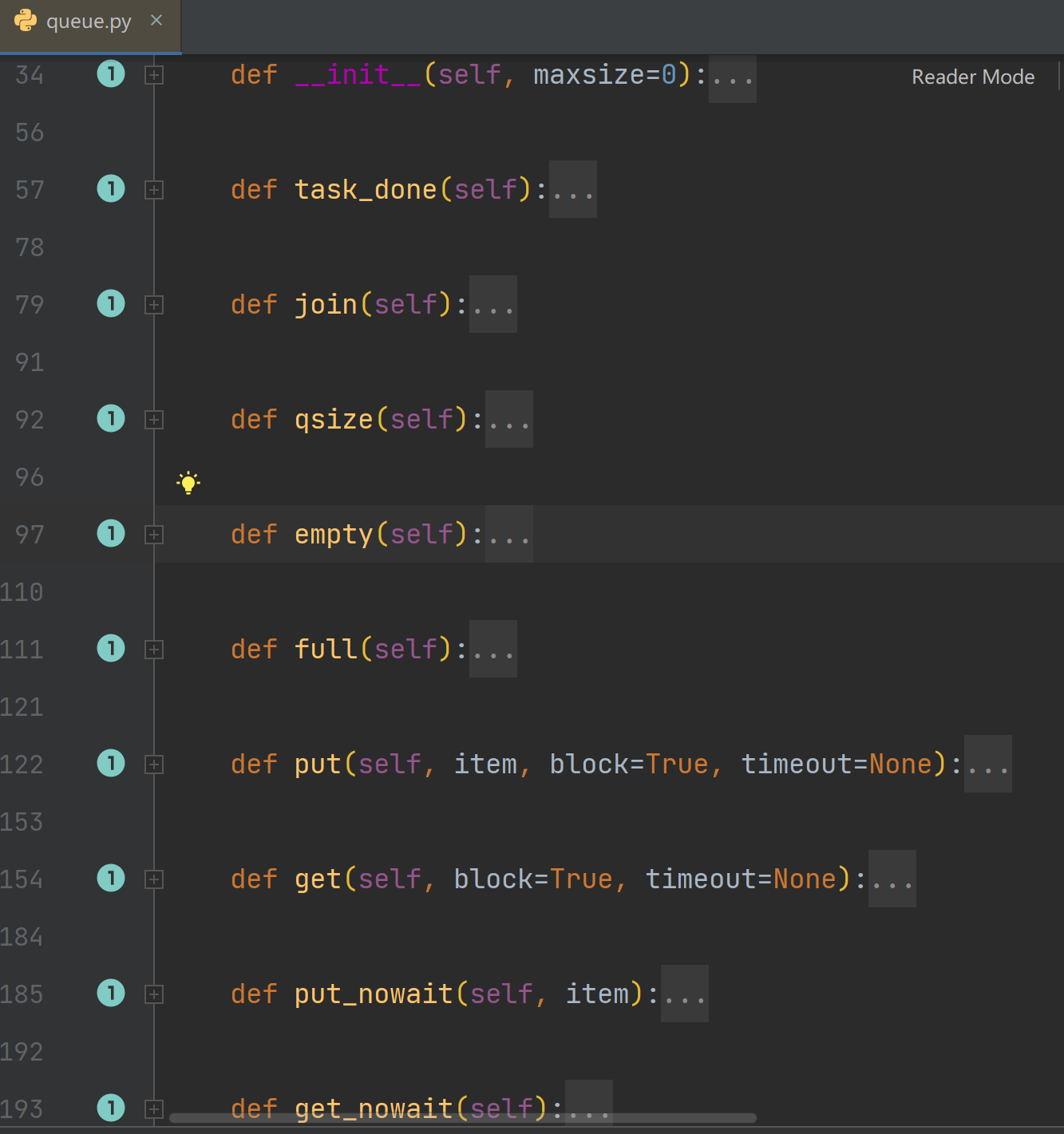Viewport: 1064px width, 1134px height.
Task: Click line number 121 in the gutter
Action: [22, 707]
